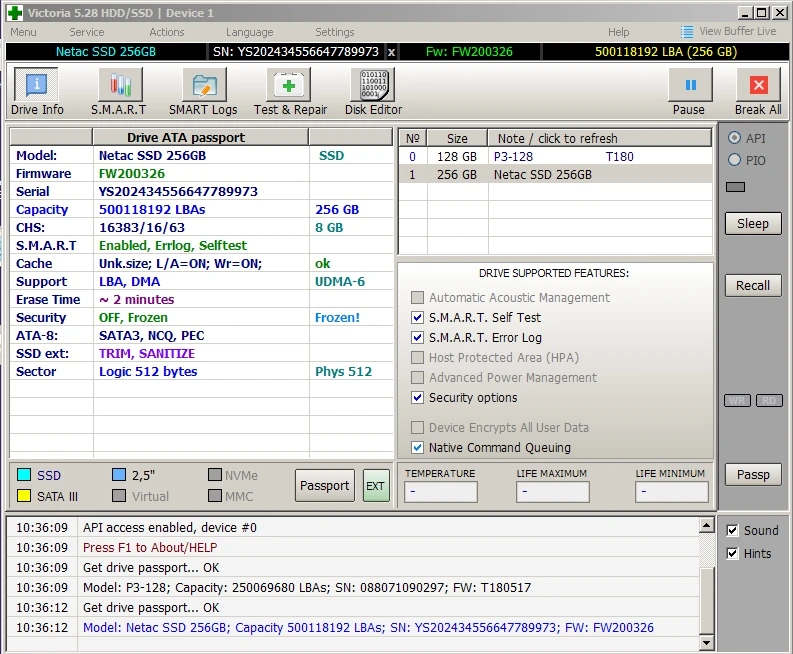Toggle S.M.A.R.T. Self Test checkbox
Screen dimensions: 793x654
tap(417, 317)
